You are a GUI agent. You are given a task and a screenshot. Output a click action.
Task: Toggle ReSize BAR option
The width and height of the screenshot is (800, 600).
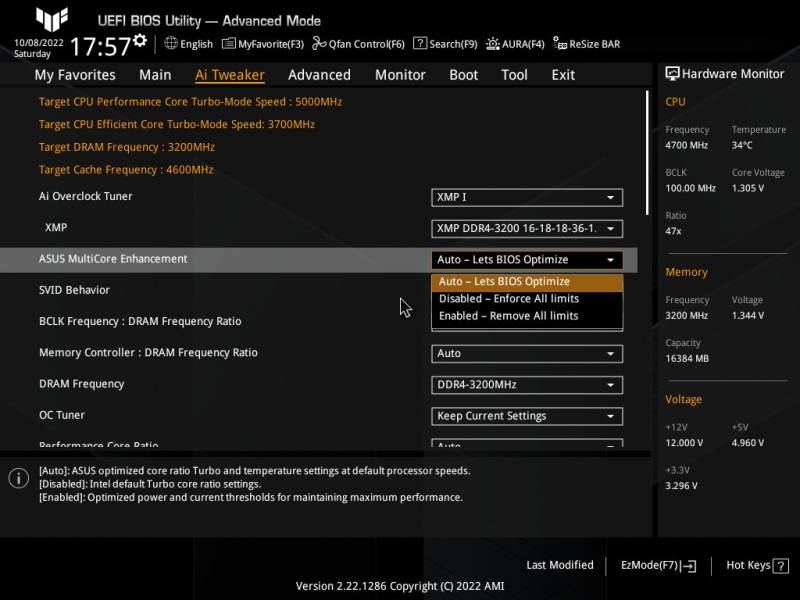click(x=587, y=44)
